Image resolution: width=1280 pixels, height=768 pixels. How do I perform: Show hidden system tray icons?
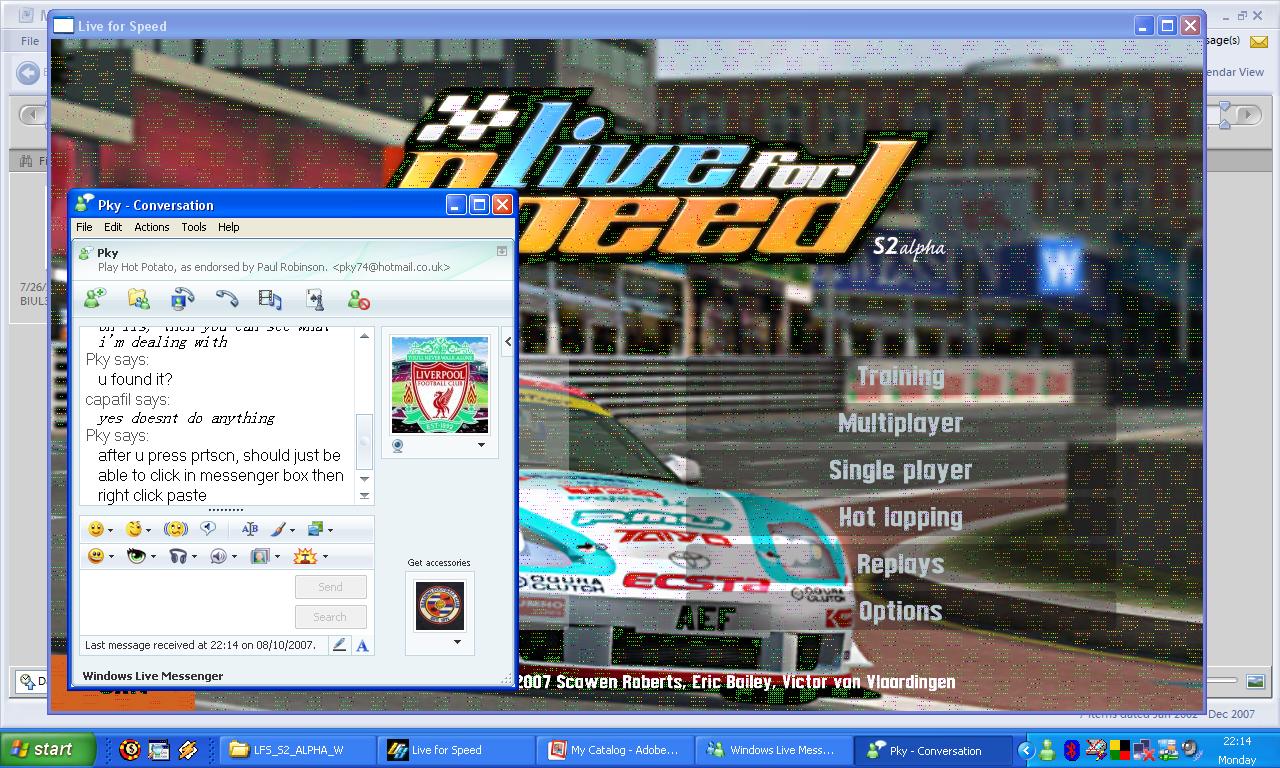coord(1026,749)
